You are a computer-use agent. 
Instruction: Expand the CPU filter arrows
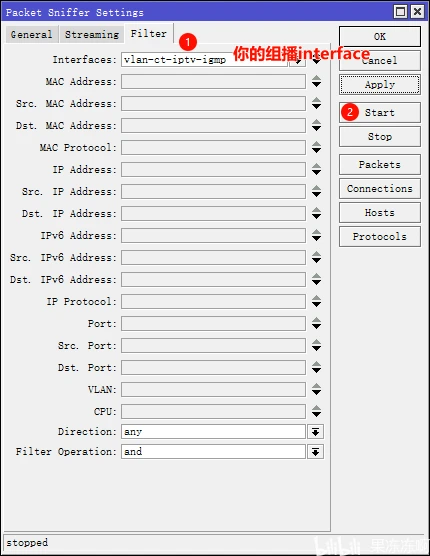point(316,411)
